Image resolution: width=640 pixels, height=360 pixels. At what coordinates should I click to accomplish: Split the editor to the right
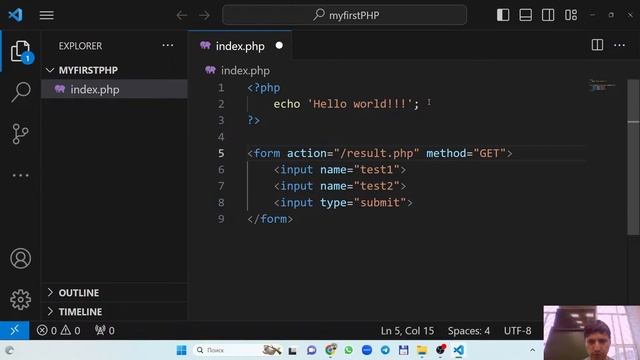[597, 45]
